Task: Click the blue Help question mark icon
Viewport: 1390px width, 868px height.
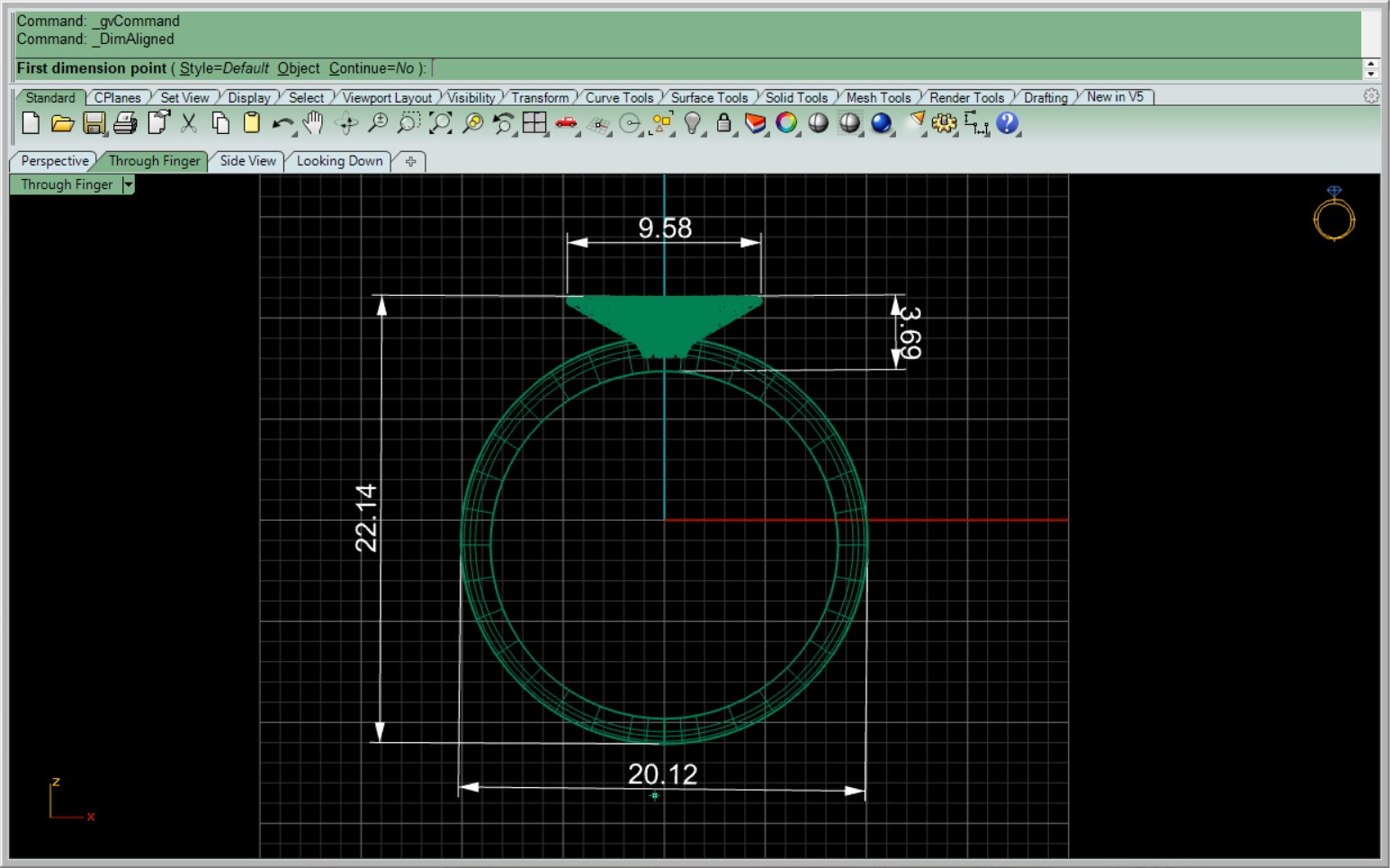Action: tap(1008, 123)
